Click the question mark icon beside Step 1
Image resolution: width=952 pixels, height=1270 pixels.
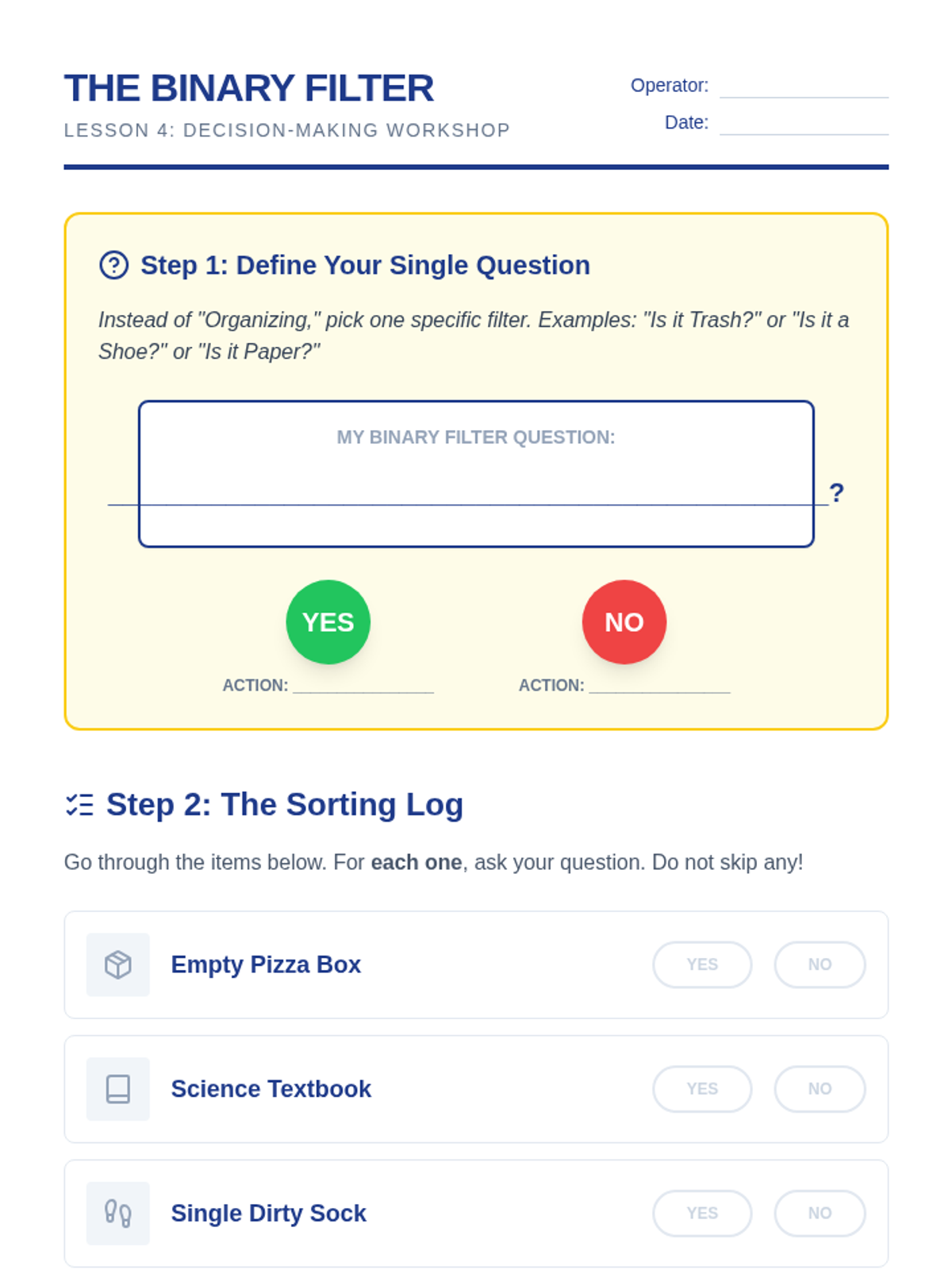[x=113, y=265]
